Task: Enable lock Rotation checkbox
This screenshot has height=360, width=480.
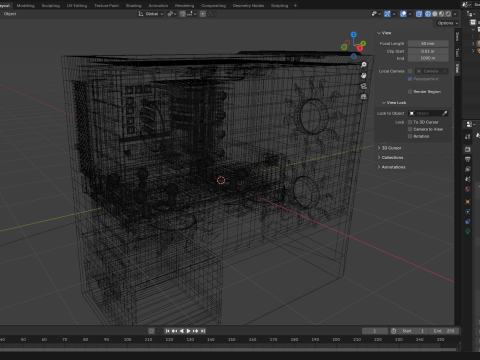Action: pos(410,136)
